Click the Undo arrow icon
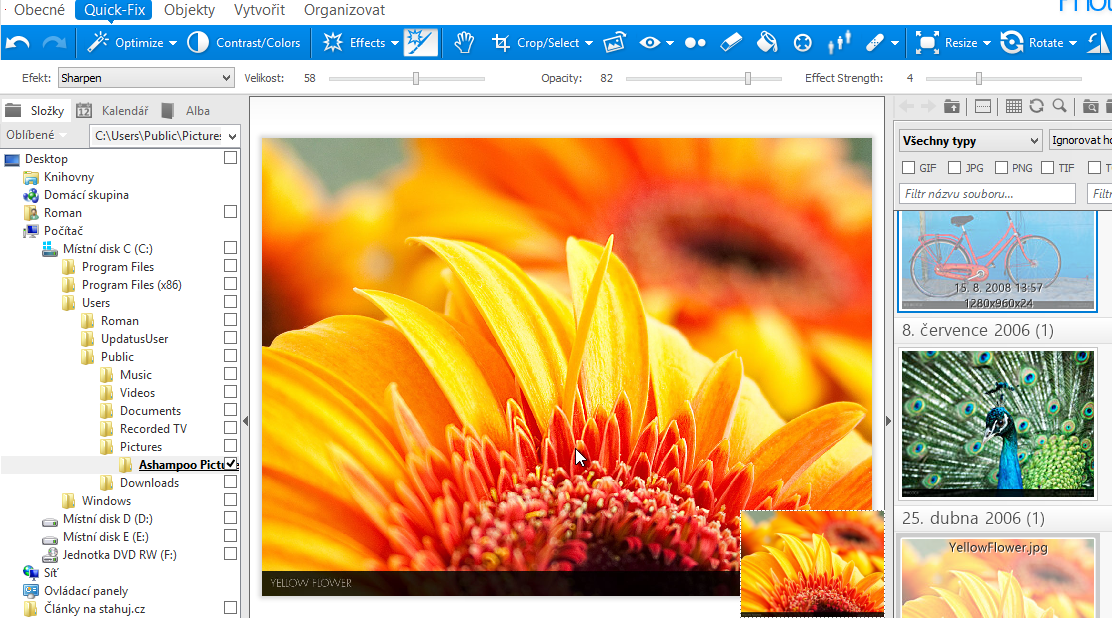The width and height of the screenshot is (1112, 618). [x=18, y=43]
